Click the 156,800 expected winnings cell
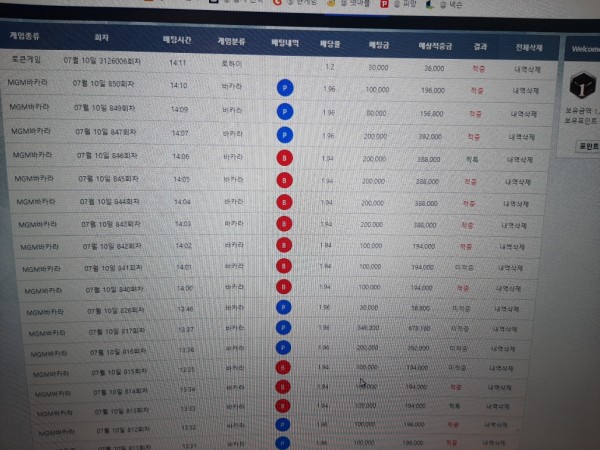This screenshot has width=600, height=450. (x=432, y=114)
